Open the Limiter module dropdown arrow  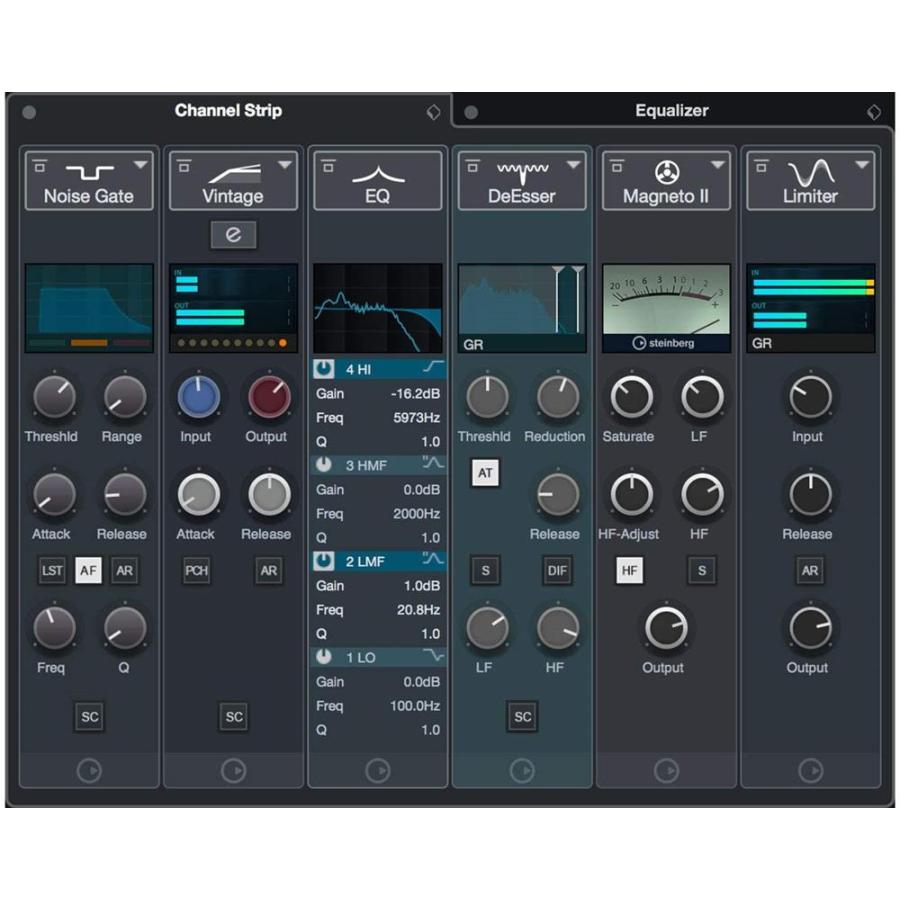(x=862, y=165)
